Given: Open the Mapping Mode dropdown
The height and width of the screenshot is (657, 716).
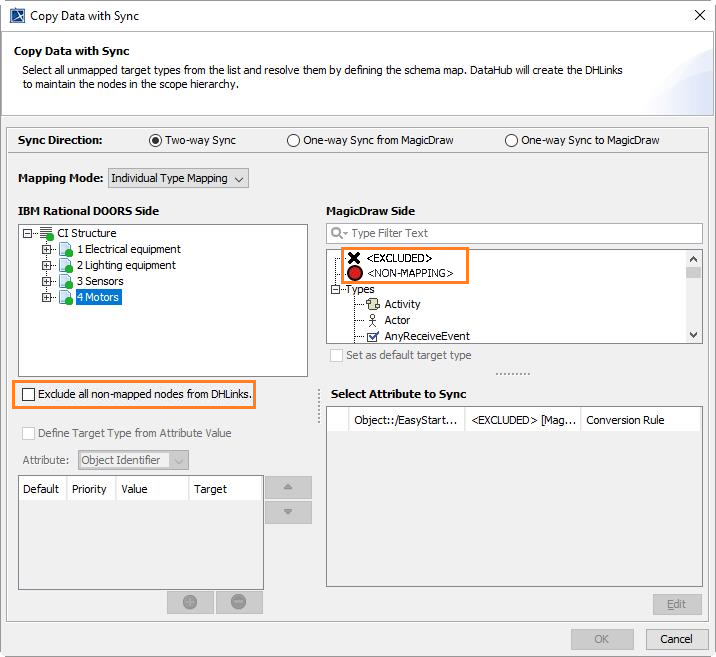Looking at the screenshot, I should (179, 178).
